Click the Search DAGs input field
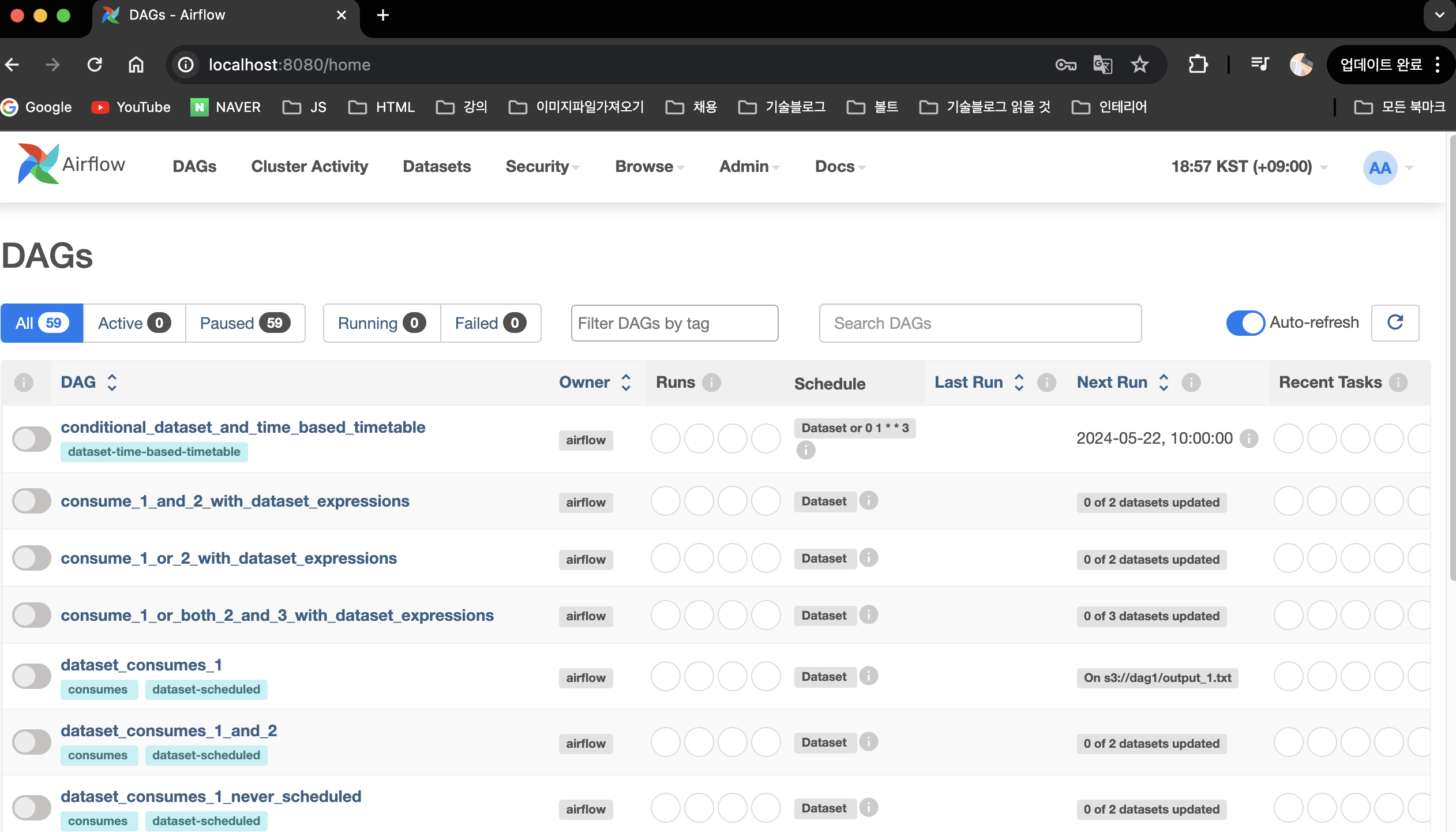 click(980, 323)
